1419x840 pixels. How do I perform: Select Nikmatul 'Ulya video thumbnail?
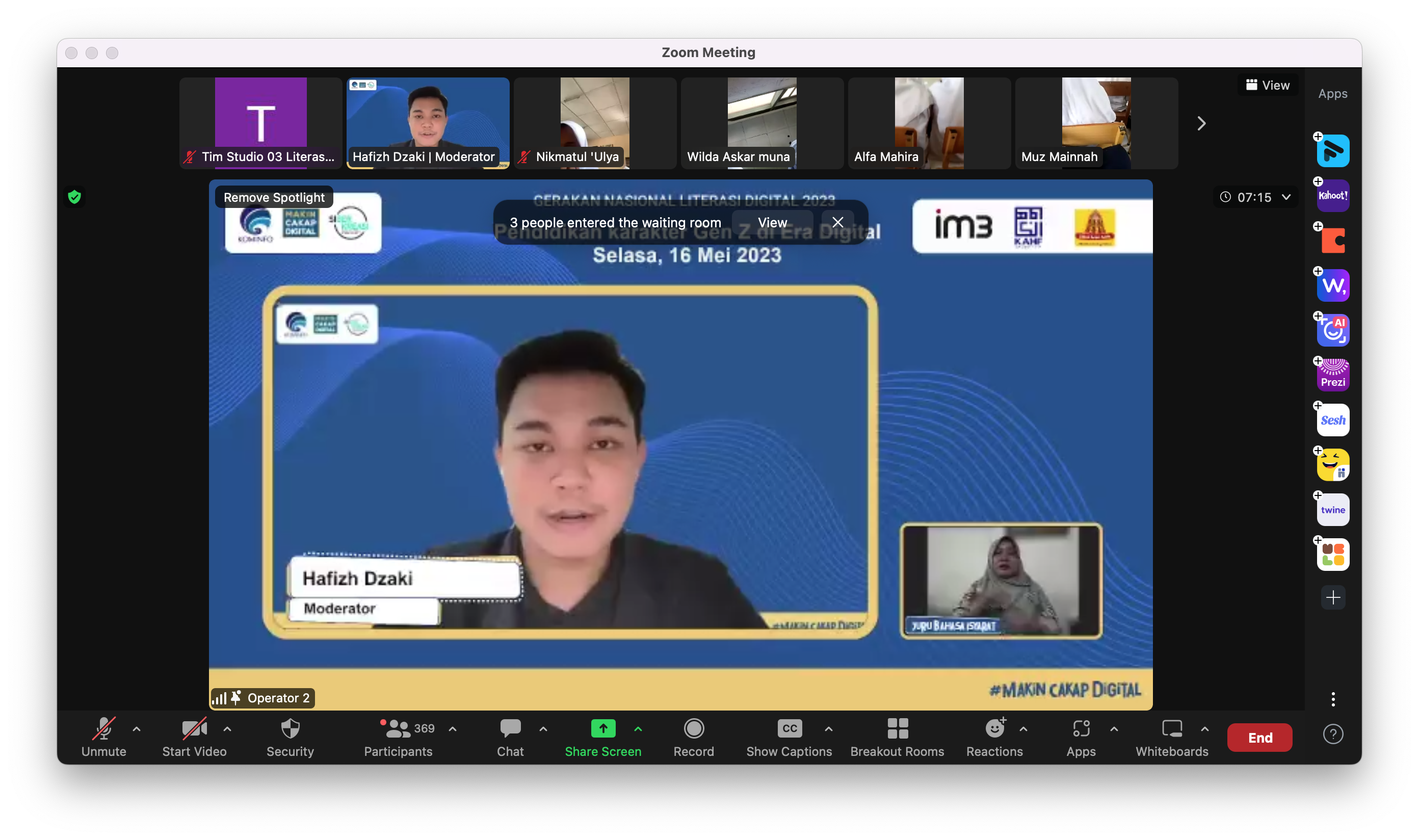(x=595, y=123)
